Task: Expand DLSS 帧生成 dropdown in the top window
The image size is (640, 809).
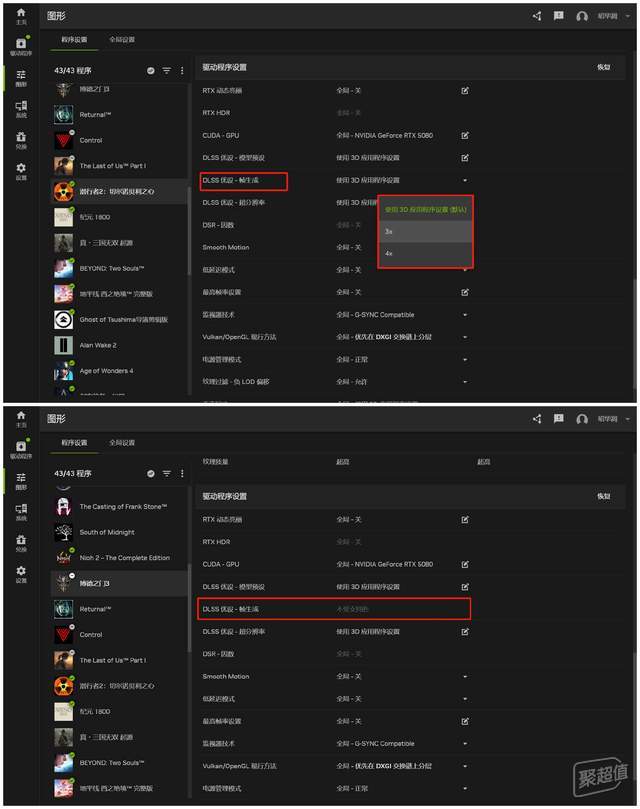Action: click(465, 181)
